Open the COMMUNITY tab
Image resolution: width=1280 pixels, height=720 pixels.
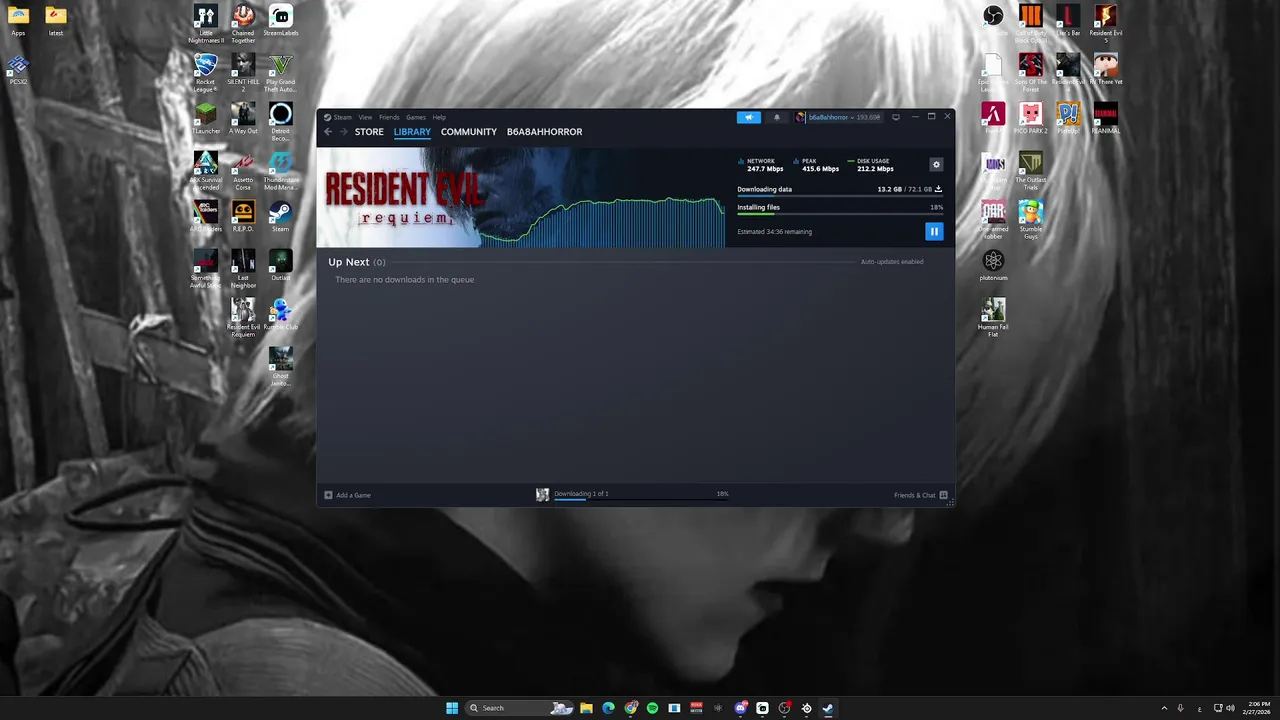pyautogui.click(x=469, y=132)
